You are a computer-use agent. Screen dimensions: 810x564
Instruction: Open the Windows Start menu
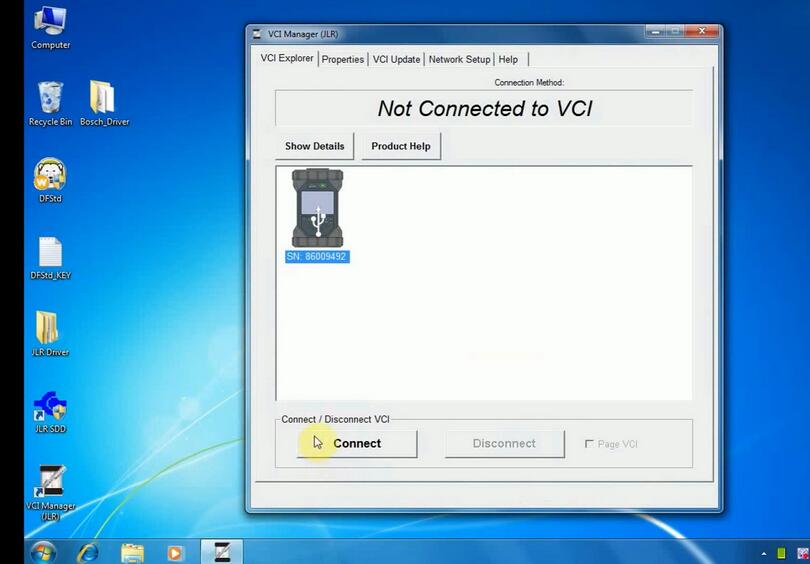click(x=43, y=553)
